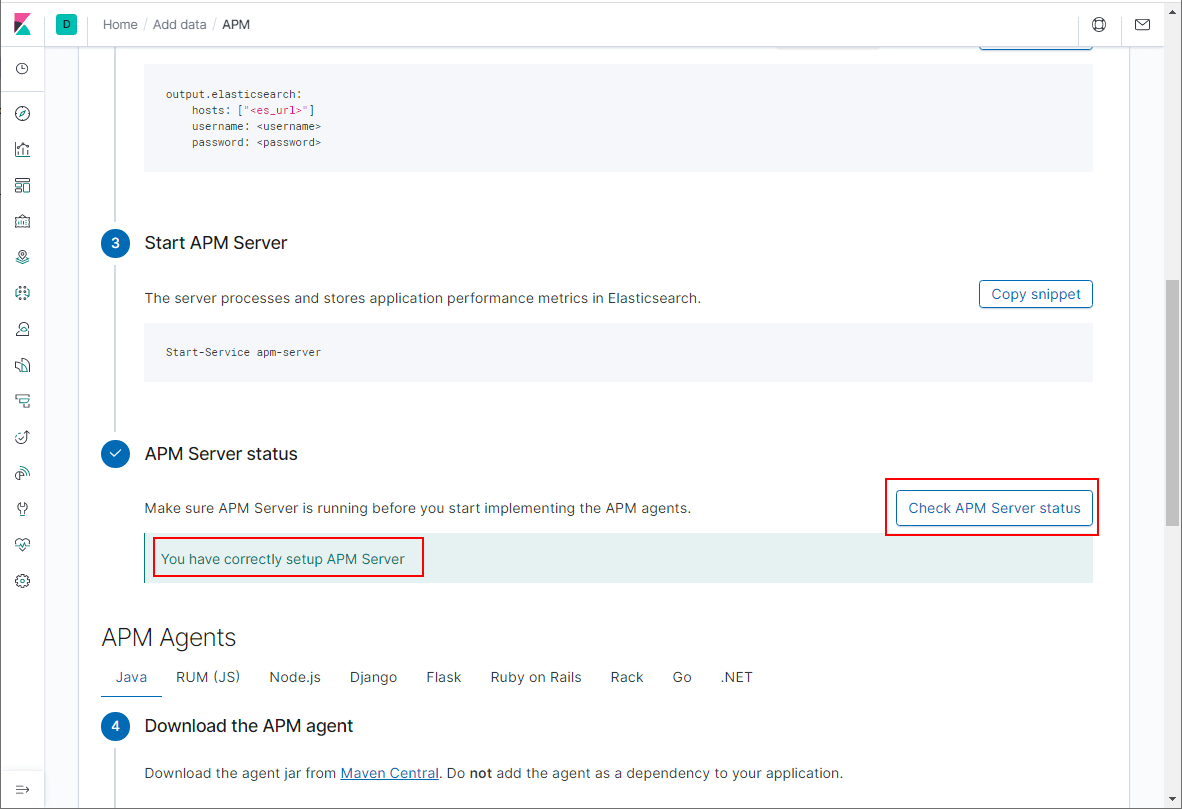Open SIEM icon in sidebar
The width and height of the screenshot is (1182, 809).
point(23,473)
